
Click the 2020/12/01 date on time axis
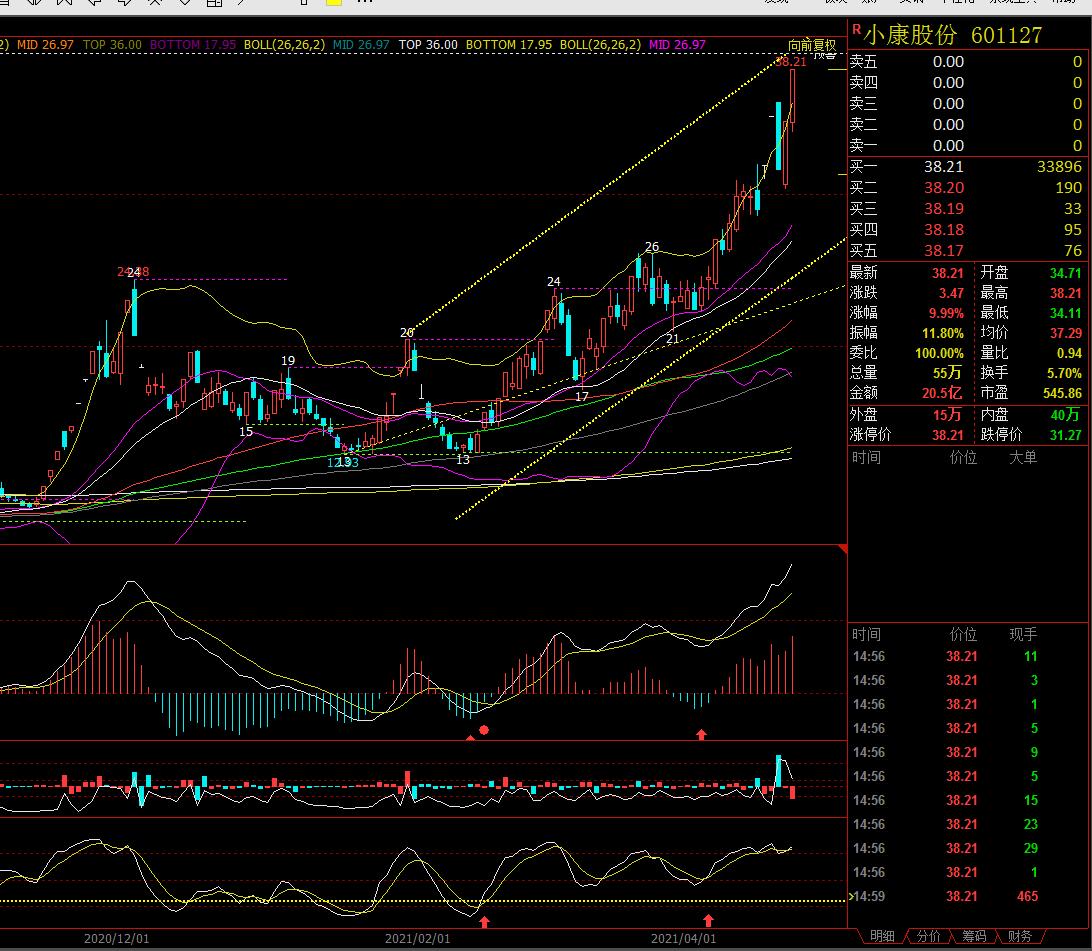coord(116,938)
